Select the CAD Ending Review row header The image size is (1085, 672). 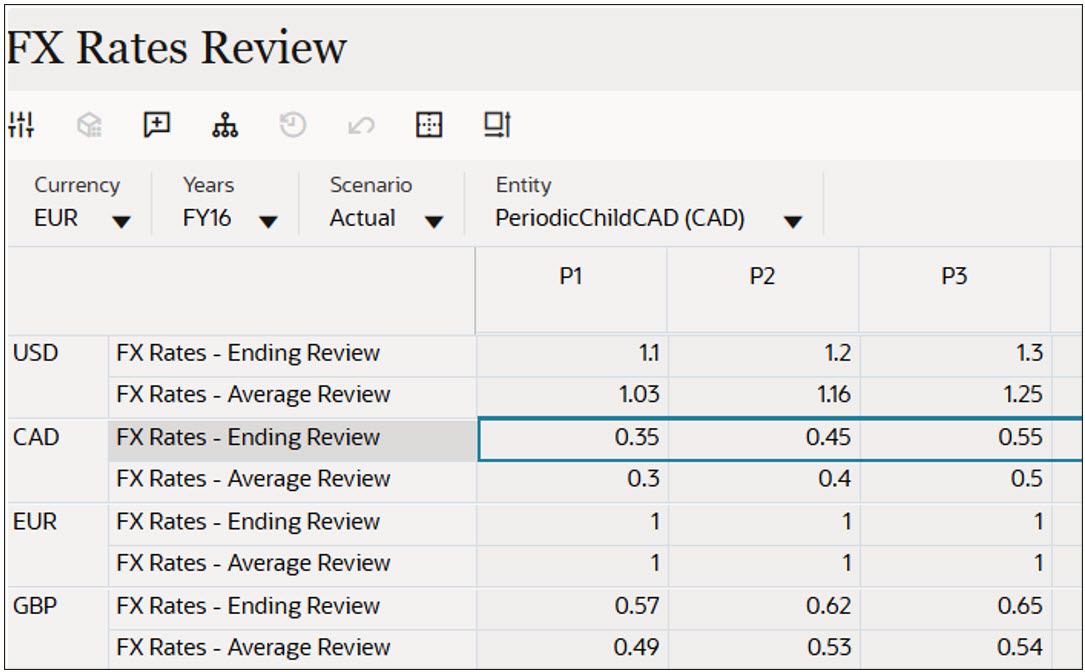click(x=250, y=437)
